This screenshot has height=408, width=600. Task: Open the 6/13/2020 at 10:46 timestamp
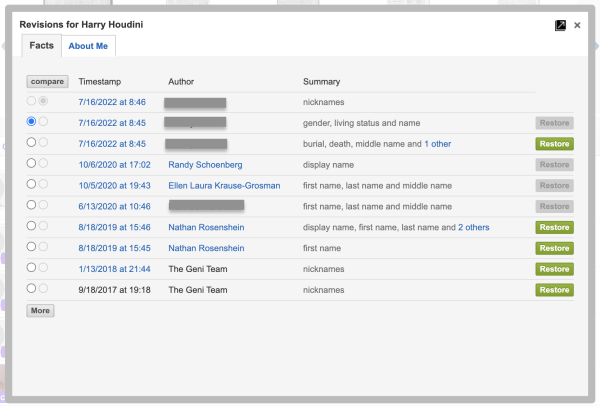[111, 206]
